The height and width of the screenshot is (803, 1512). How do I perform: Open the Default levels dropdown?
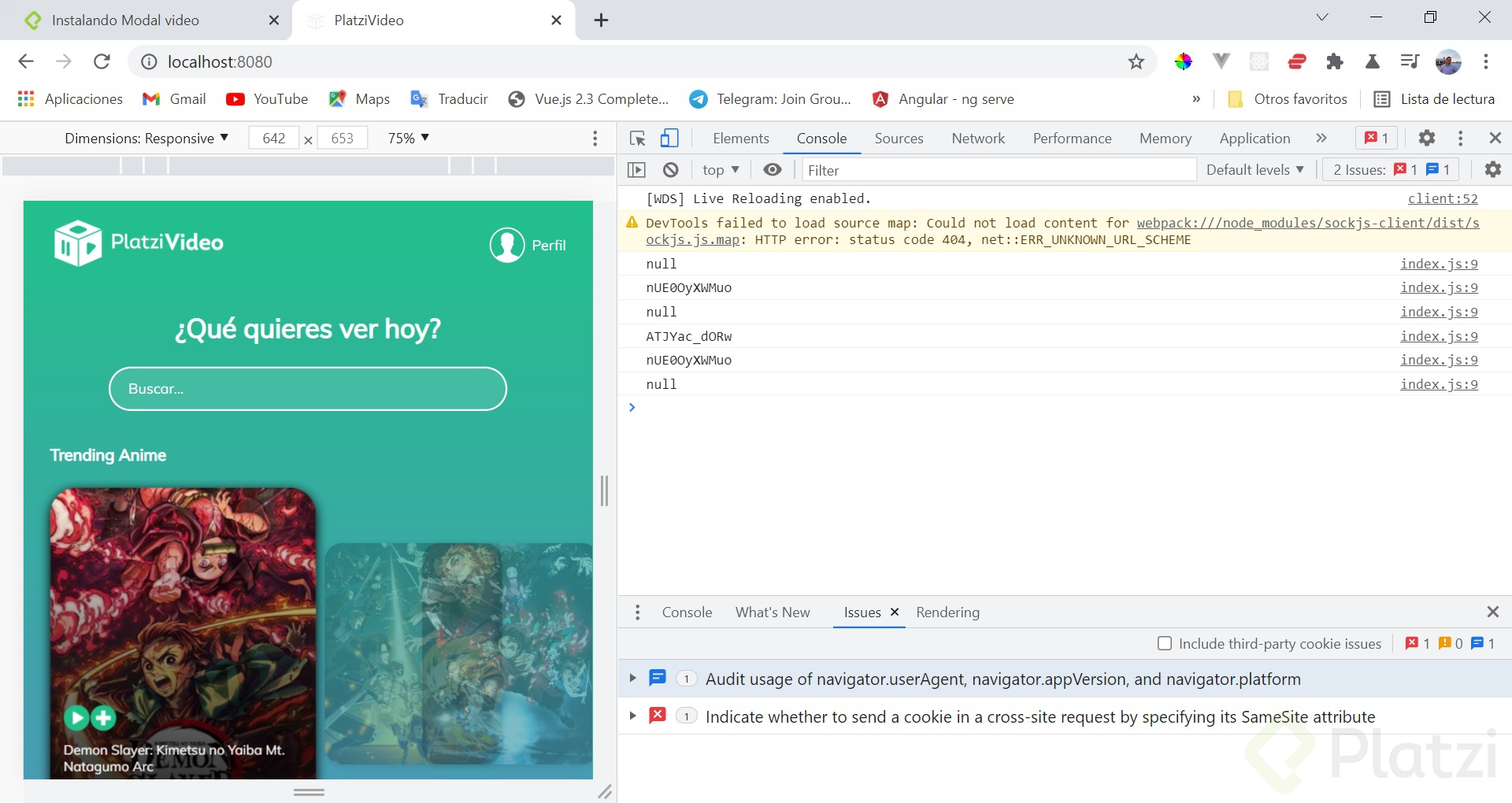pyautogui.click(x=1254, y=170)
